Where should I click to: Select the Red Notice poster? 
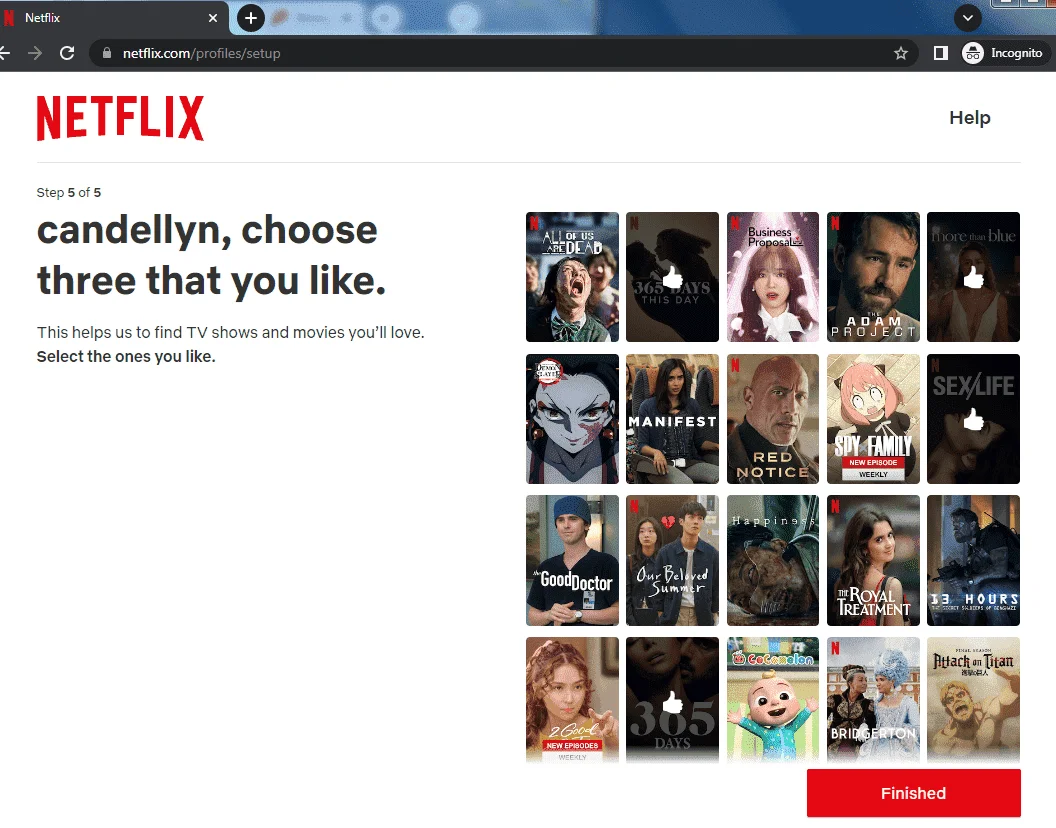[772, 419]
